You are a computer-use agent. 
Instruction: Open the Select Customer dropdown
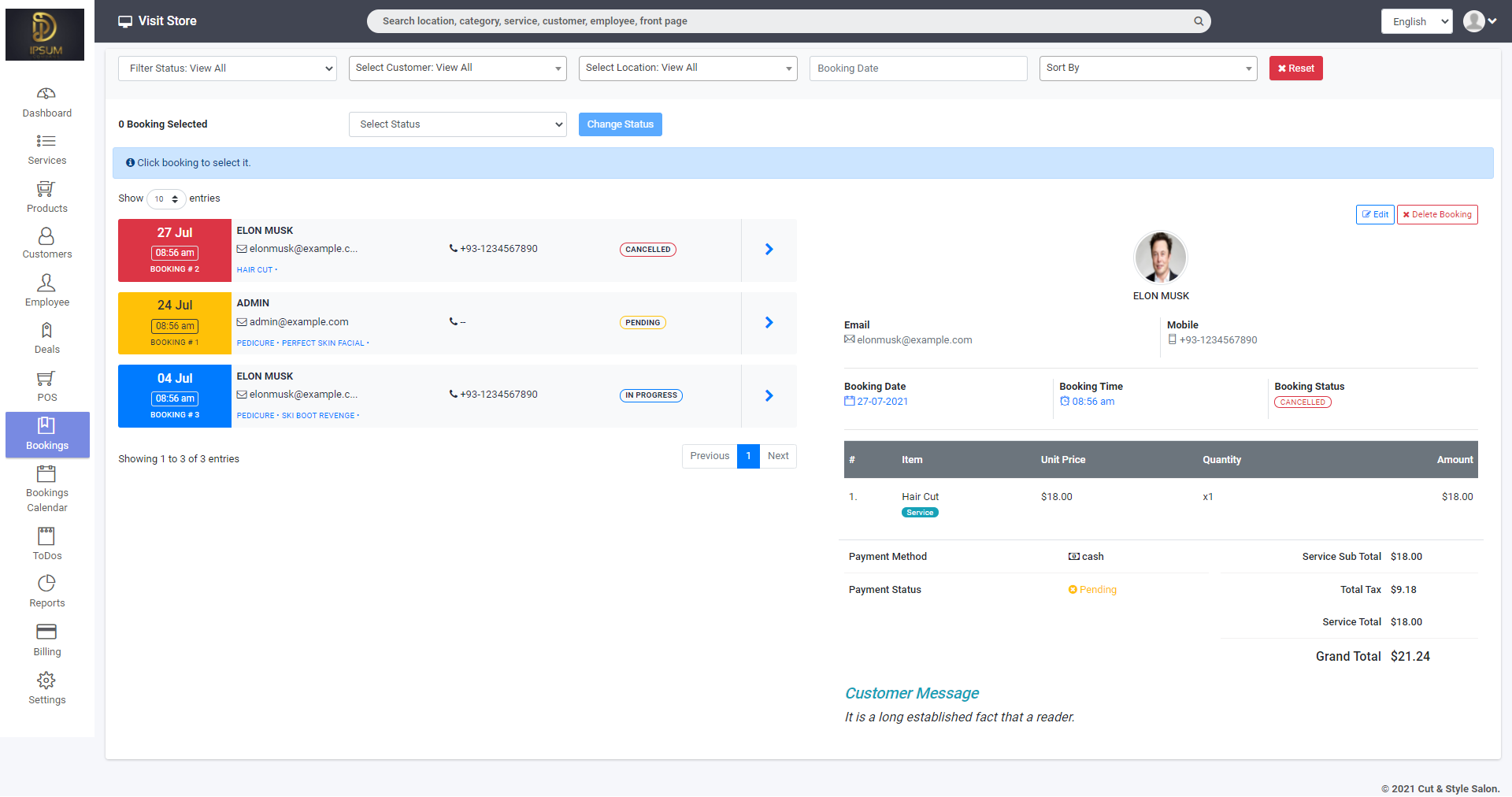[x=457, y=68]
